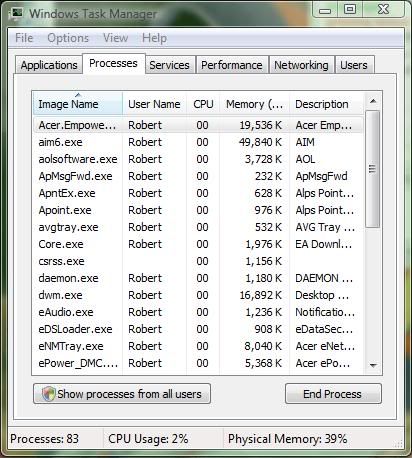The height and width of the screenshot is (458, 412).
Task: Click the AOL description cell
Action: 305,159
